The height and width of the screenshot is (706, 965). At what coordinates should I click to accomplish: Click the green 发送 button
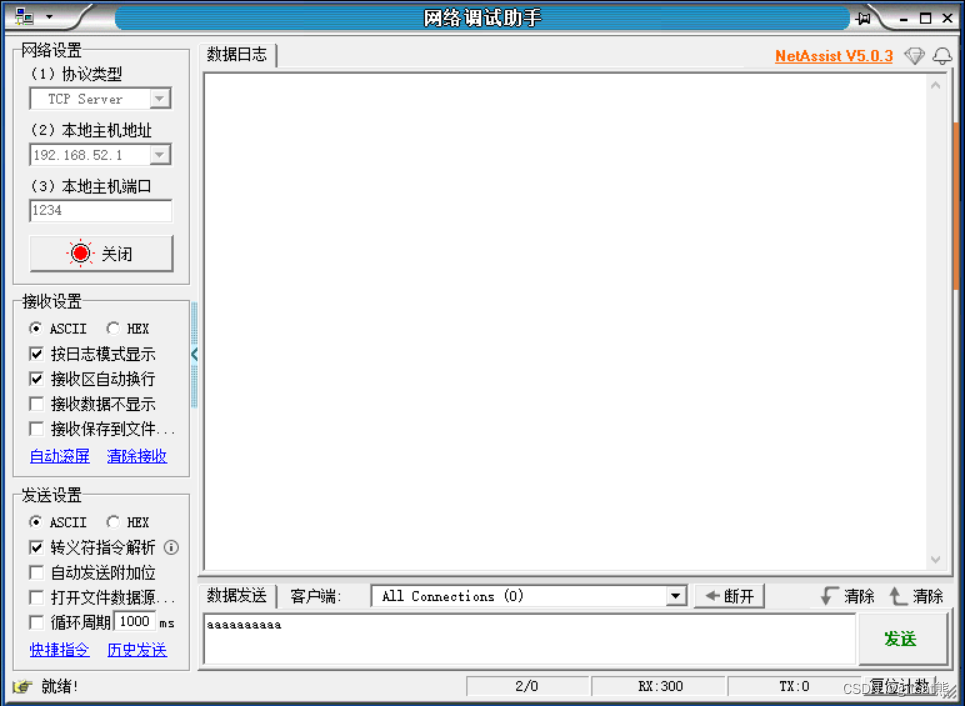(901, 640)
